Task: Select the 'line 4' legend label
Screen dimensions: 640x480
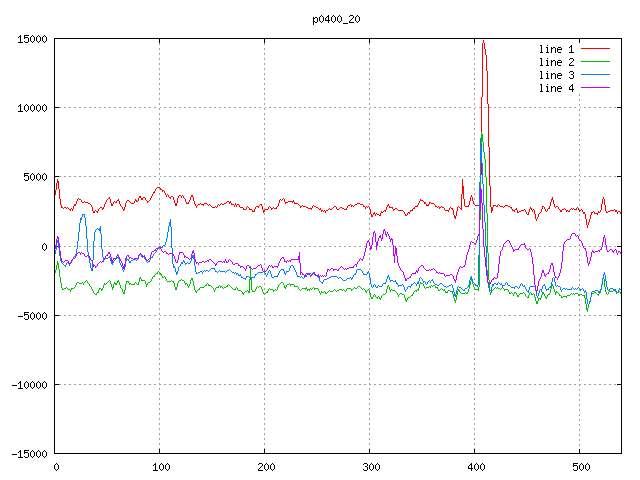Action: (556, 89)
